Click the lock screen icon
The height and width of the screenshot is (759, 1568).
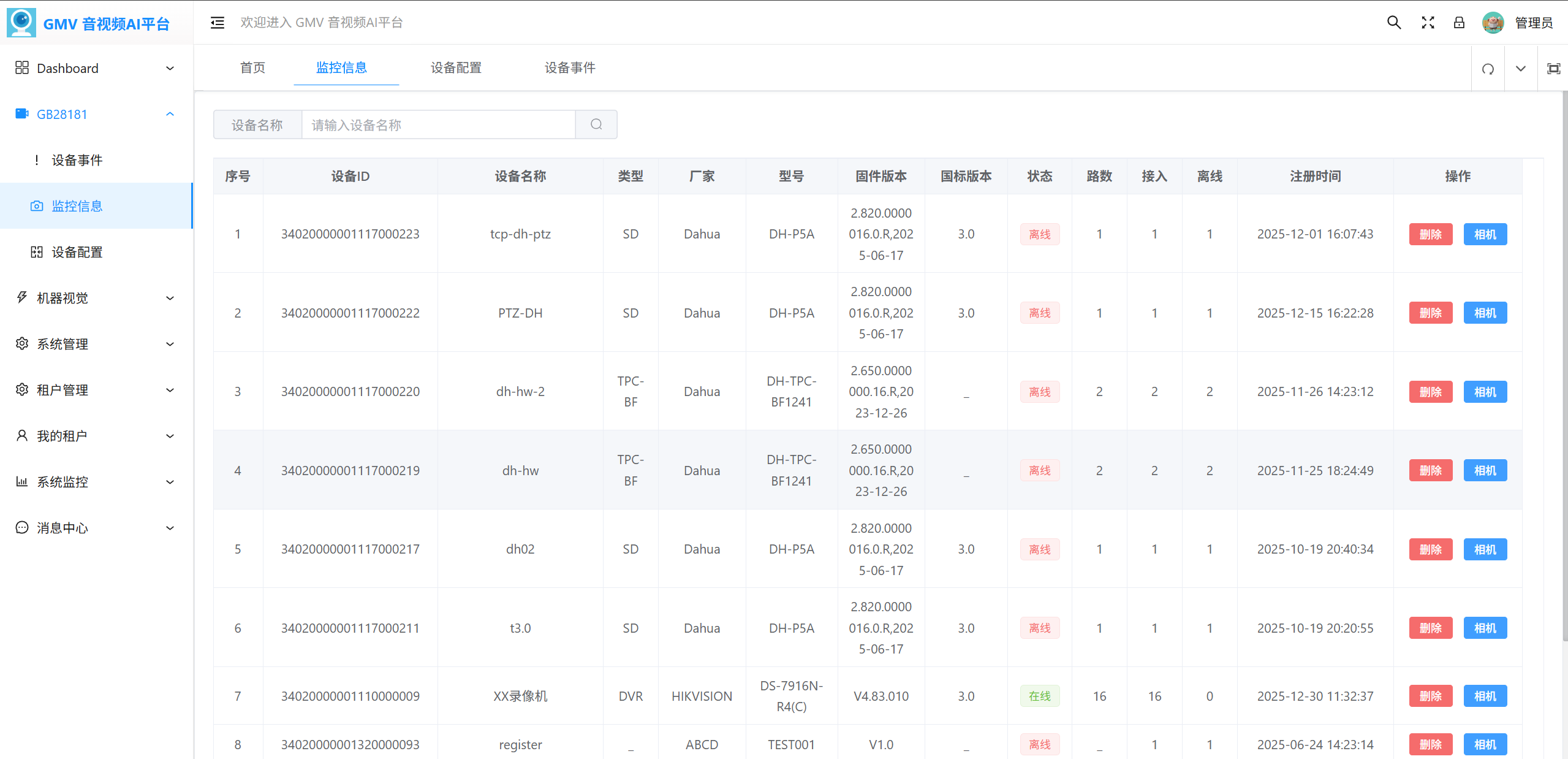click(x=1460, y=23)
